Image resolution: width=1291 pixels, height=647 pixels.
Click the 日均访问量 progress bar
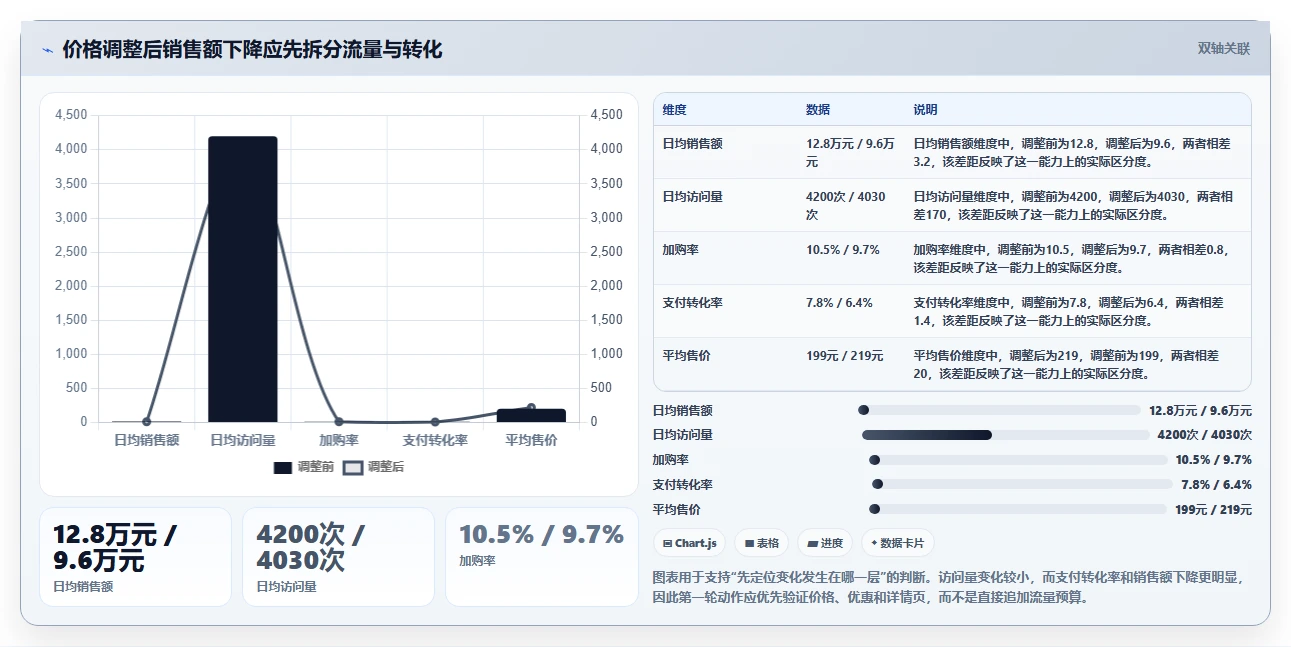[1006, 435]
